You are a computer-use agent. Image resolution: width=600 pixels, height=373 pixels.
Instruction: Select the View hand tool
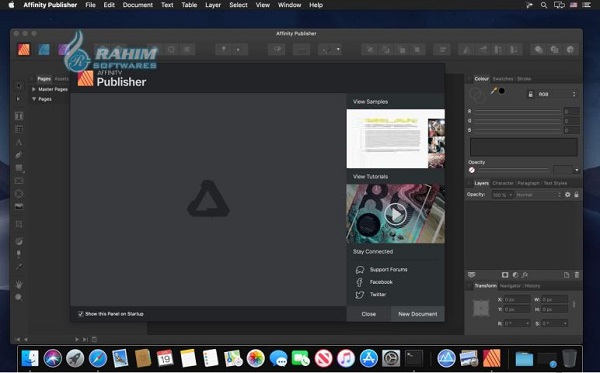coord(19,284)
